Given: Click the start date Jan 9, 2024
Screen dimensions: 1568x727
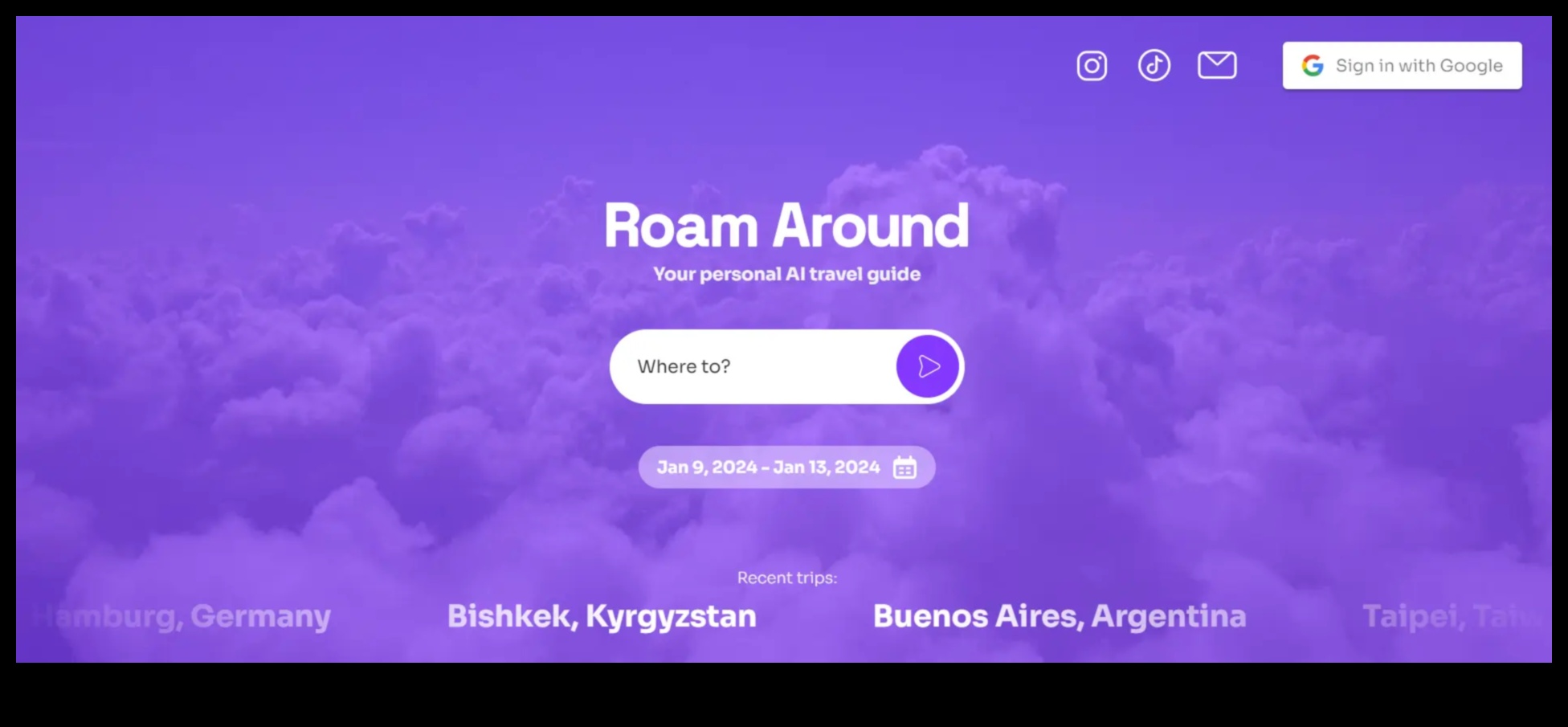Looking at the screenshot, I should pos(705,466).
